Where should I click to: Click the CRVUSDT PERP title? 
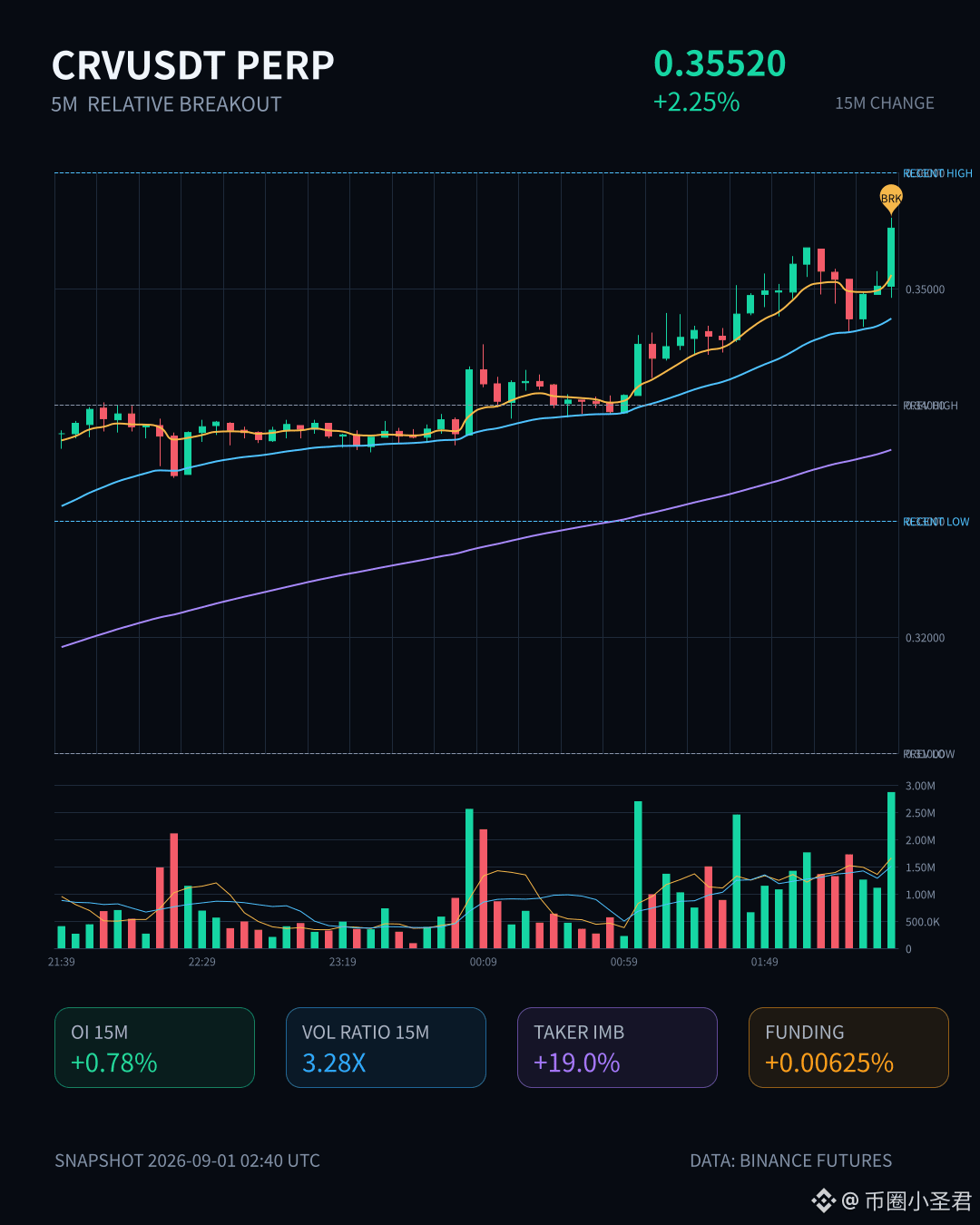click(x=193, y=65)
